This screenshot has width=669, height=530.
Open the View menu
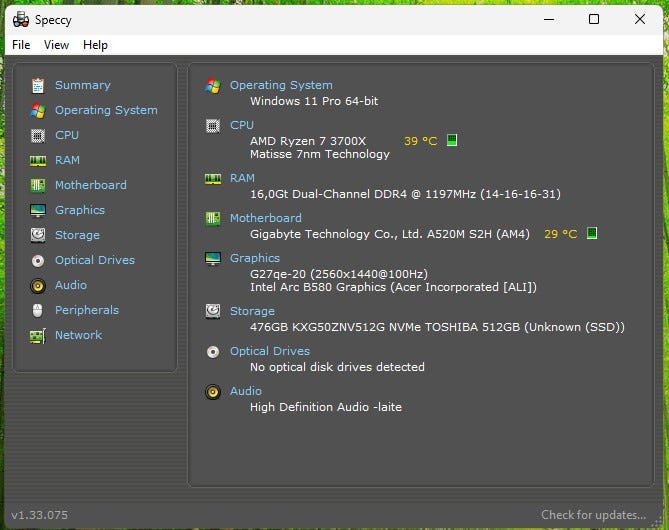click(x=56, y=45)
